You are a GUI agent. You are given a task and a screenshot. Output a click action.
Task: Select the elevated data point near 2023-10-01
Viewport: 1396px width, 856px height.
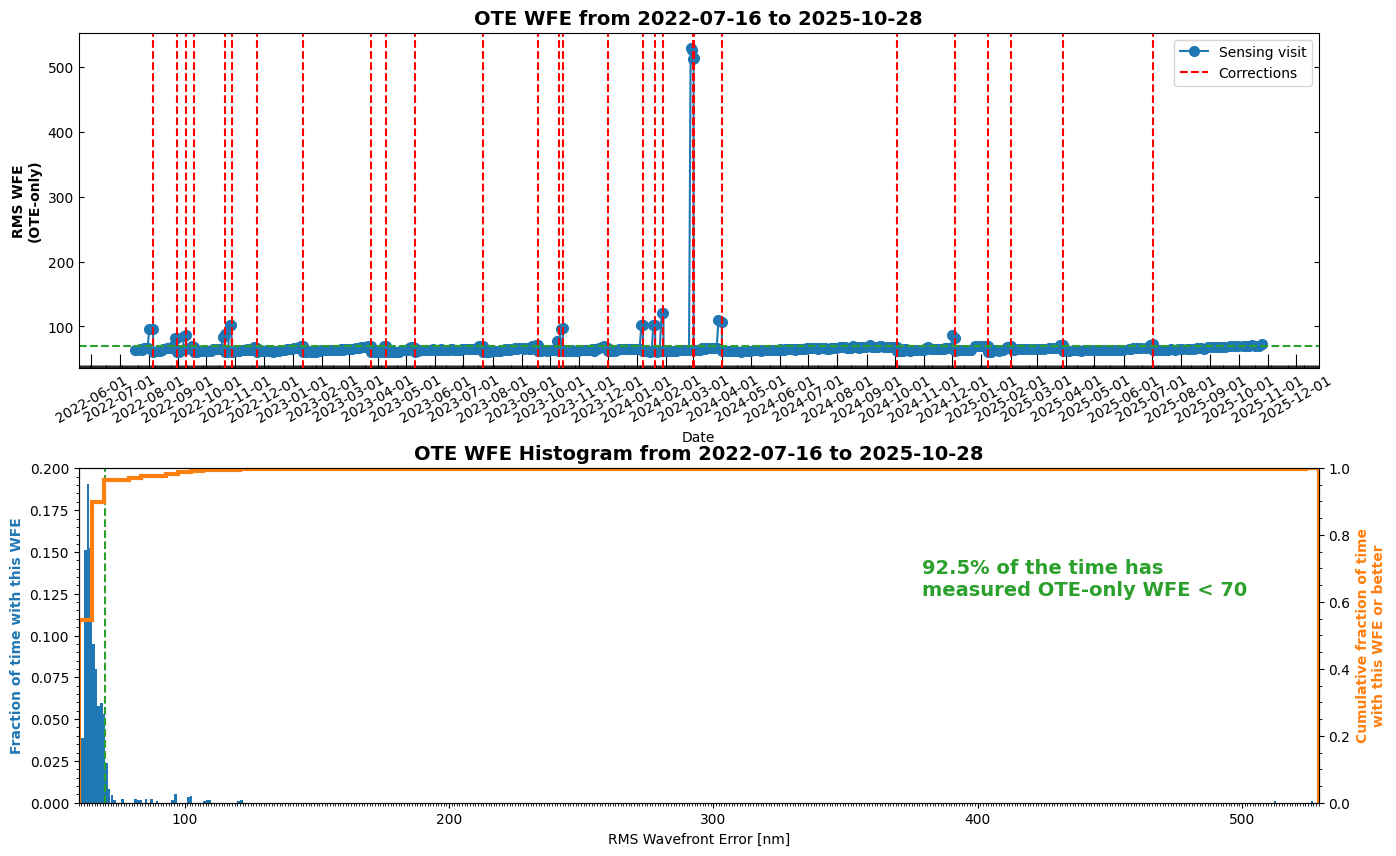tap(561, 327)
